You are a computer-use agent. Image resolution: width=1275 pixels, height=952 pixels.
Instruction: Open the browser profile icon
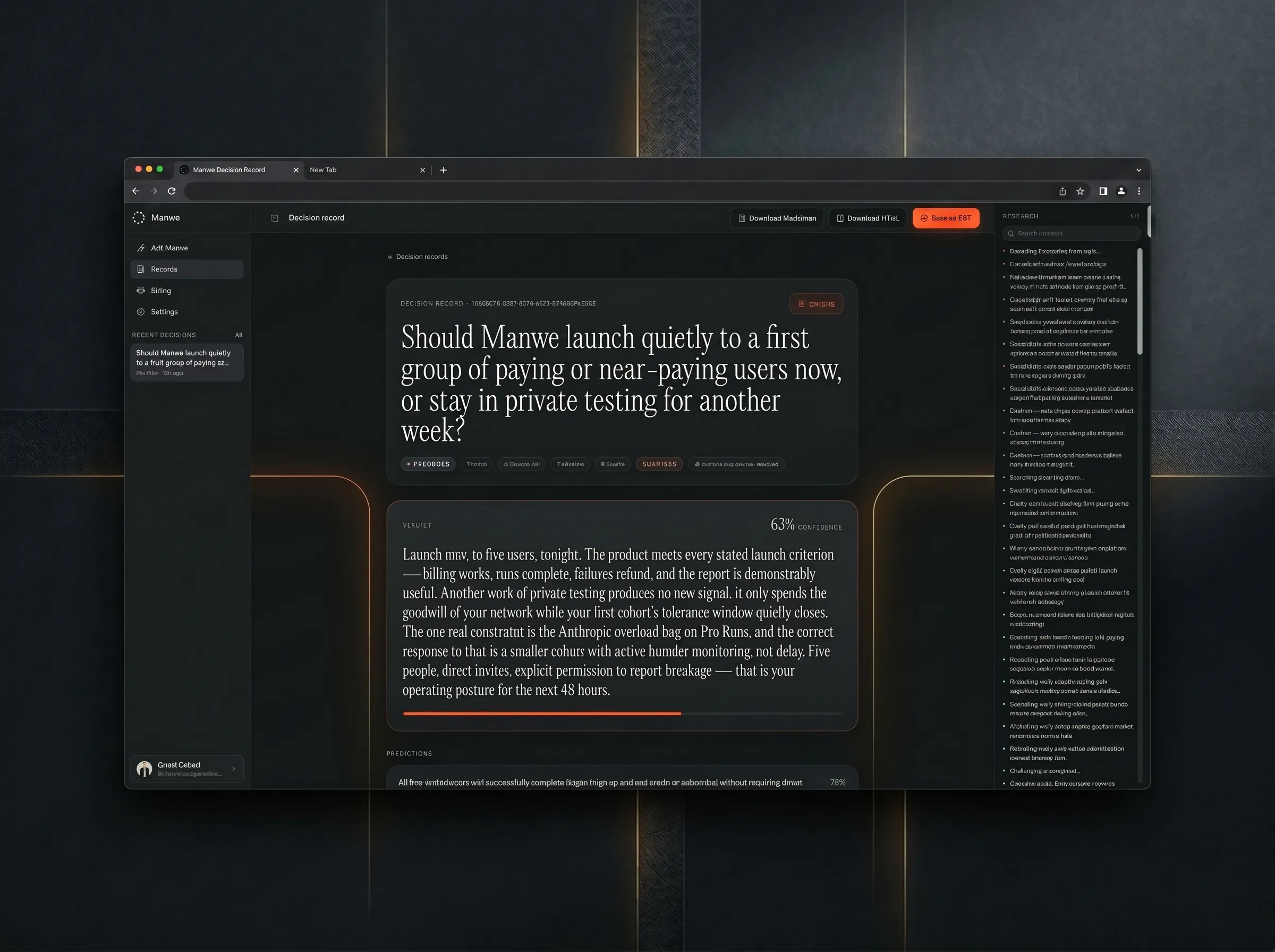coord(1121,191)
